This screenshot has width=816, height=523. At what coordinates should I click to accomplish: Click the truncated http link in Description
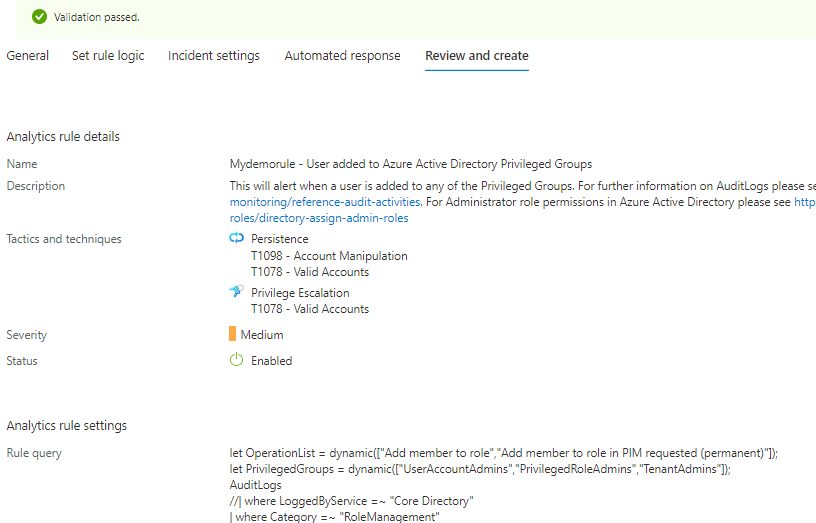(804, 202)
